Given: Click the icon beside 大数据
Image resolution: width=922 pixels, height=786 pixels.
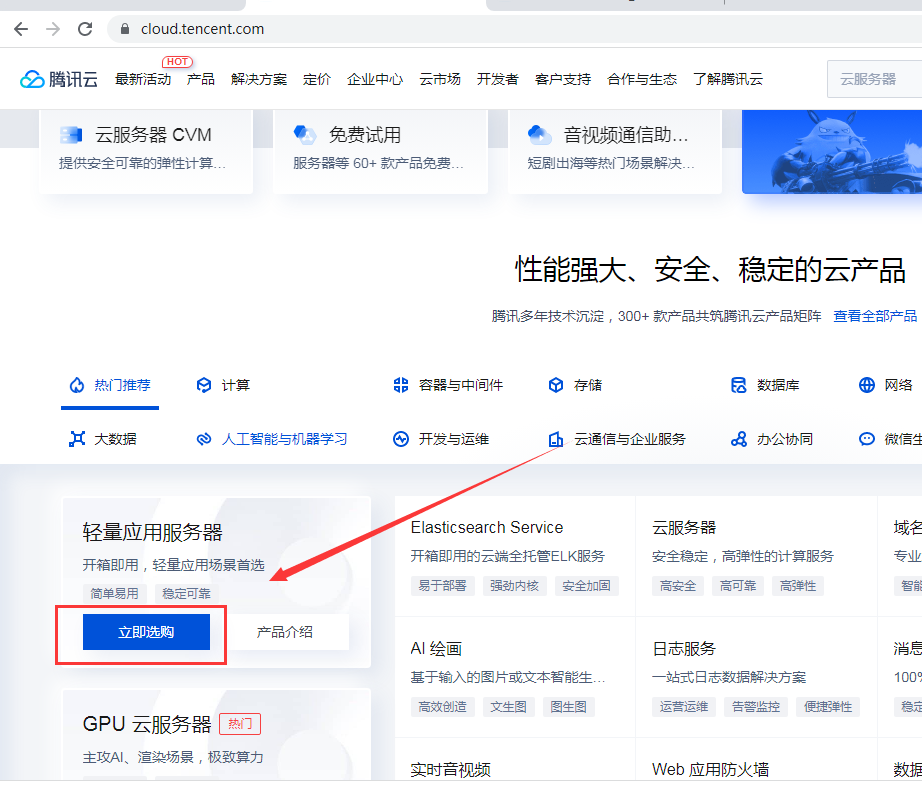Looking at the screenshot, I should coord(77,439).
